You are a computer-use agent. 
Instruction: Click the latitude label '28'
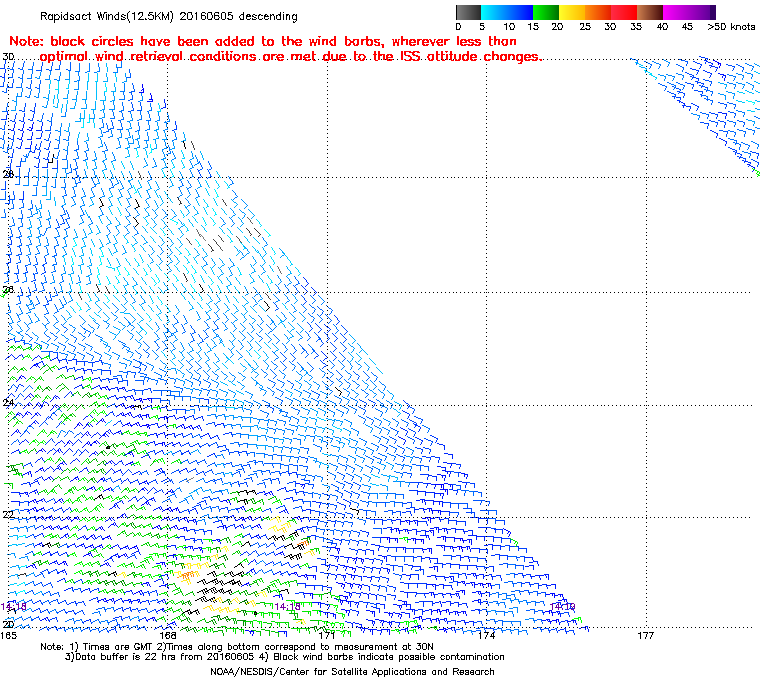(x=8, y=174)
